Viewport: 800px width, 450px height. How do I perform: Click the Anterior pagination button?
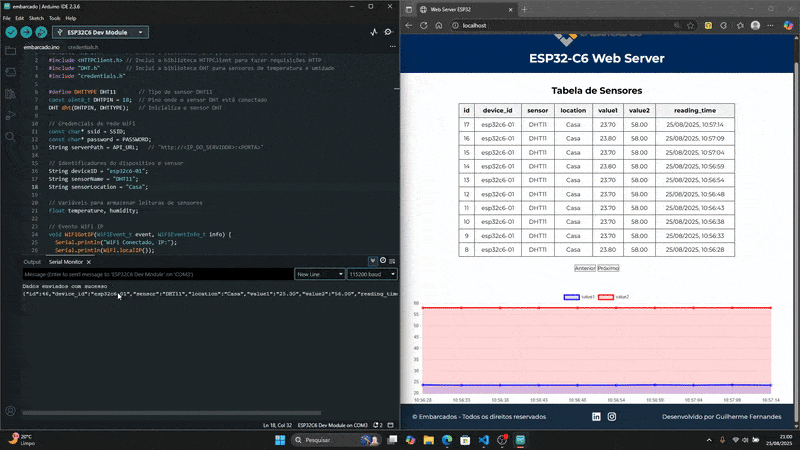click(x=585, y=268)
